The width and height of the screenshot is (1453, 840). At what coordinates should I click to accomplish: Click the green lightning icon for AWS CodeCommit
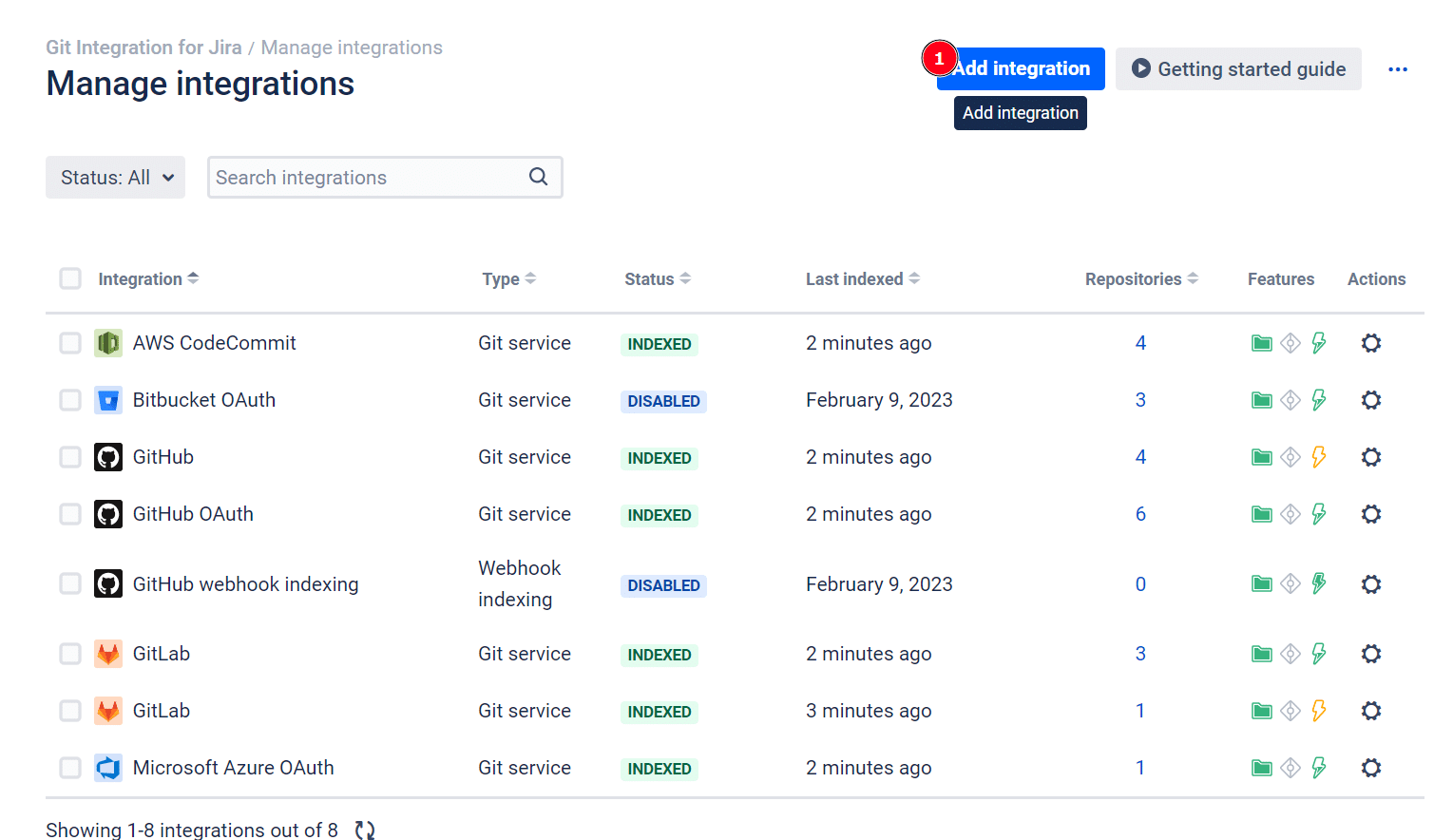(1319, 343)
